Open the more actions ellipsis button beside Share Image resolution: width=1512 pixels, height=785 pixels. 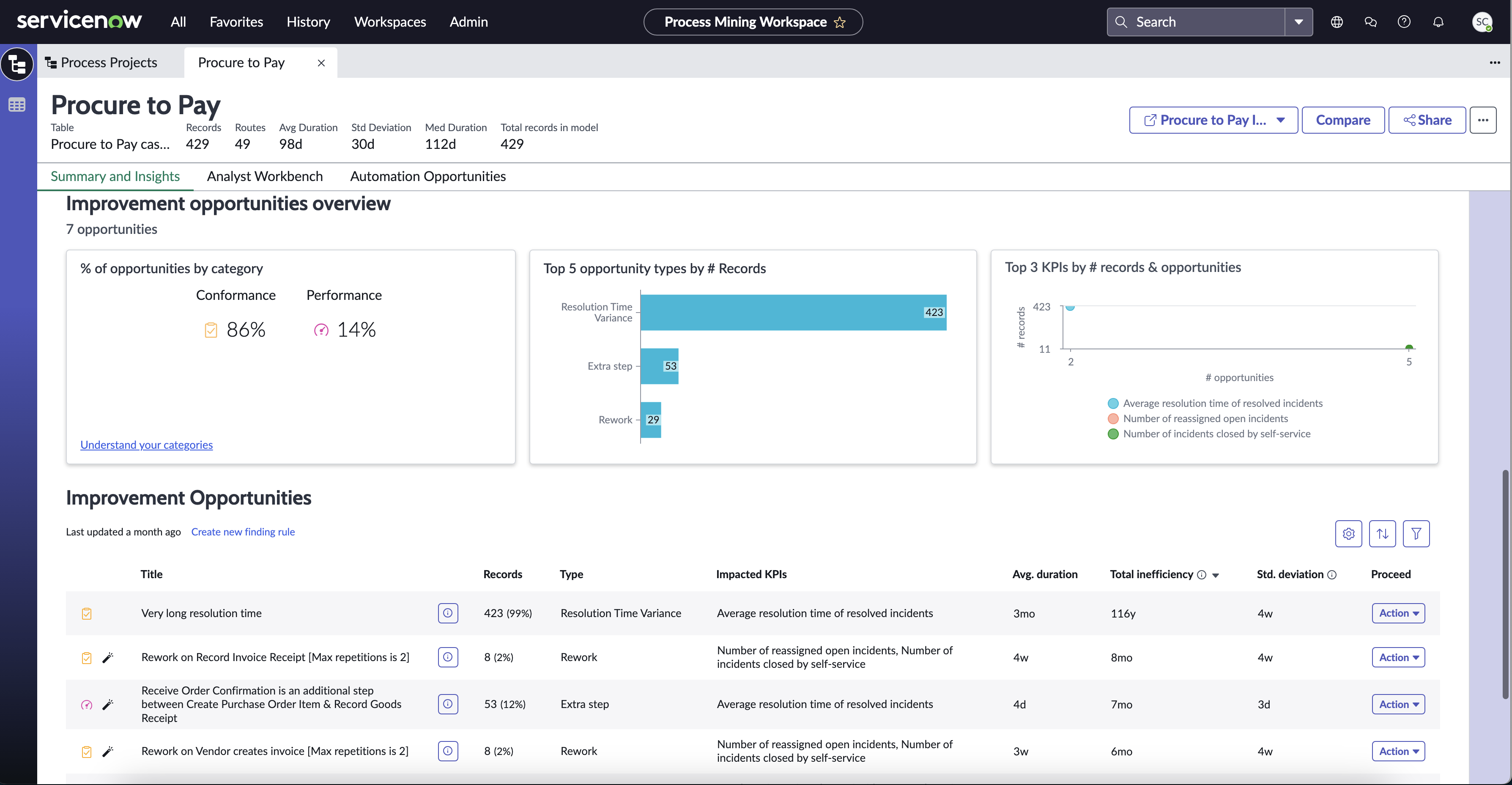pyautogui.click(x=1483, y=121)
